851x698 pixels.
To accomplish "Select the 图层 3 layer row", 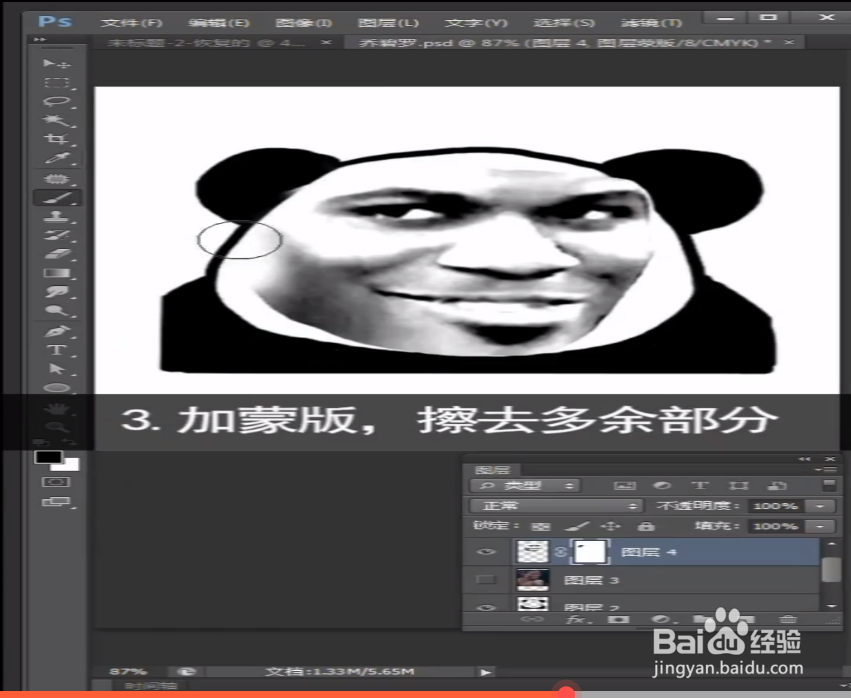I will pos(640,580).
